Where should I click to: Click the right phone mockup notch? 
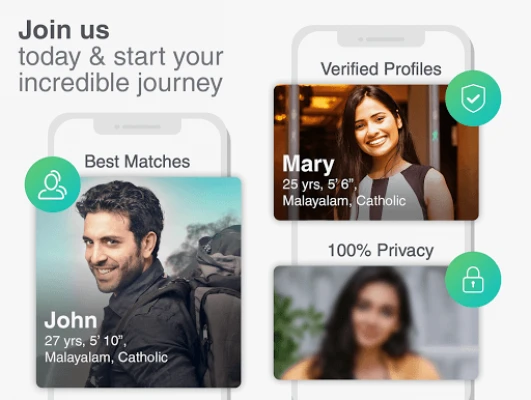point(381,39)
